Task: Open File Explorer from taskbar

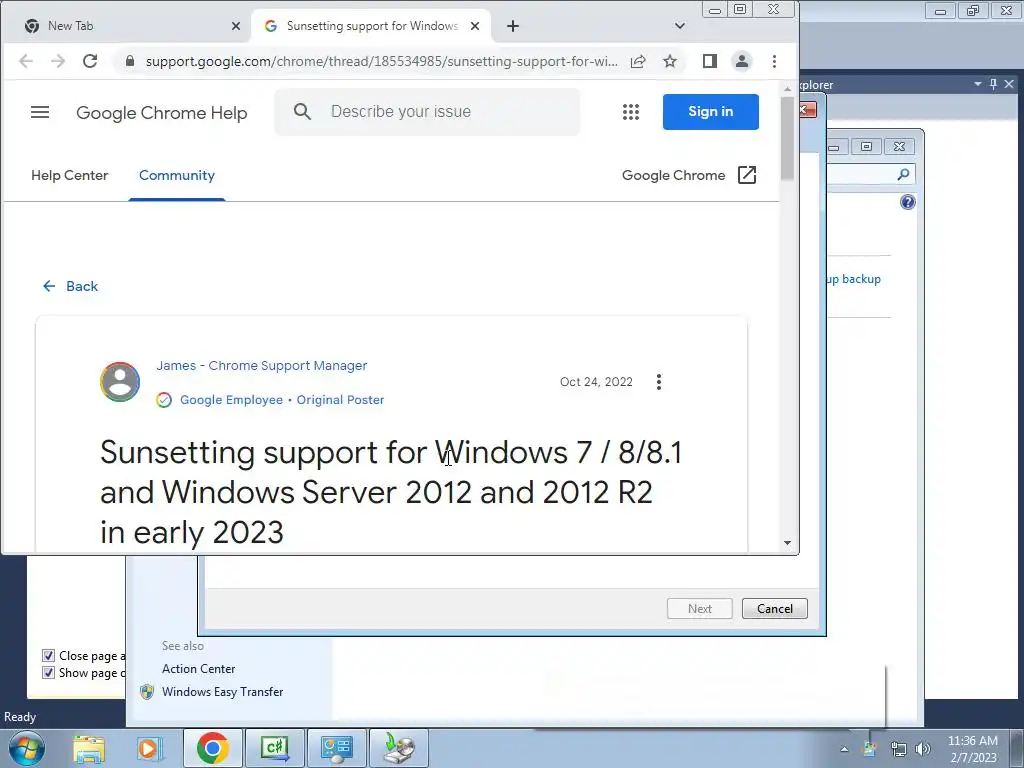Action: click(89, 748)
